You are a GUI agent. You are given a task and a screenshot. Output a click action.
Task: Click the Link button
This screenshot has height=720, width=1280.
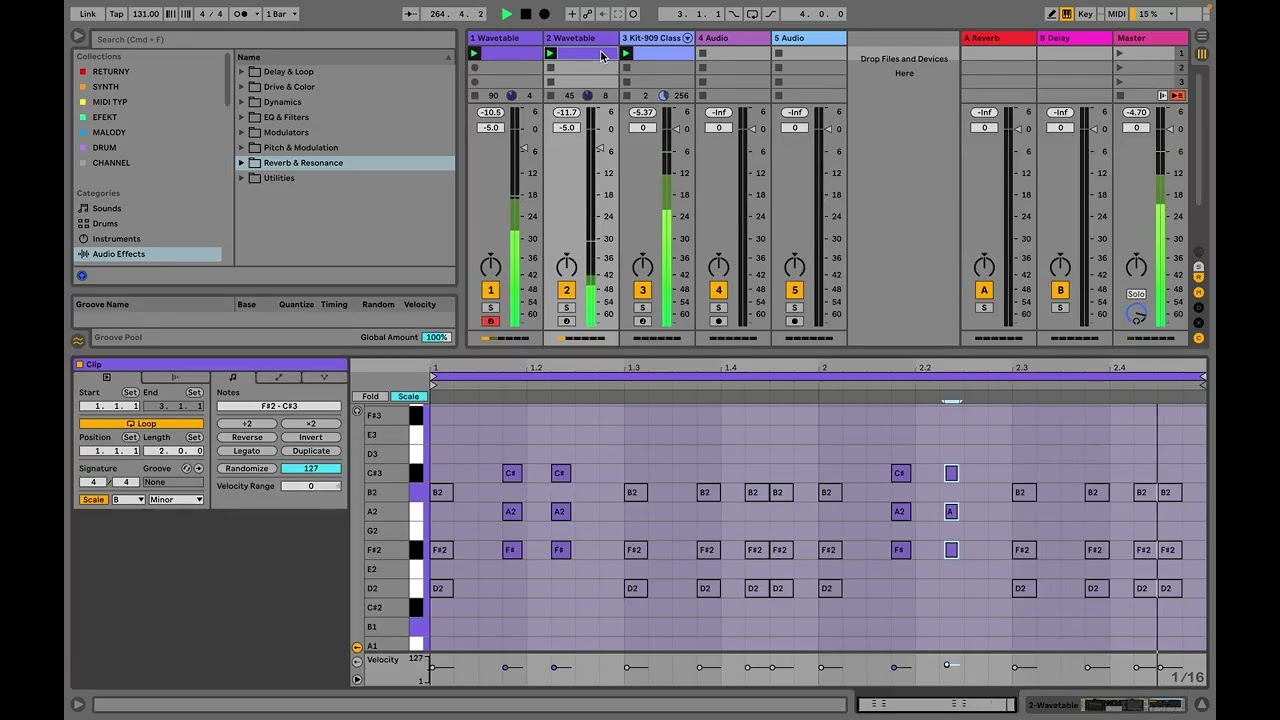coord(88,14)
